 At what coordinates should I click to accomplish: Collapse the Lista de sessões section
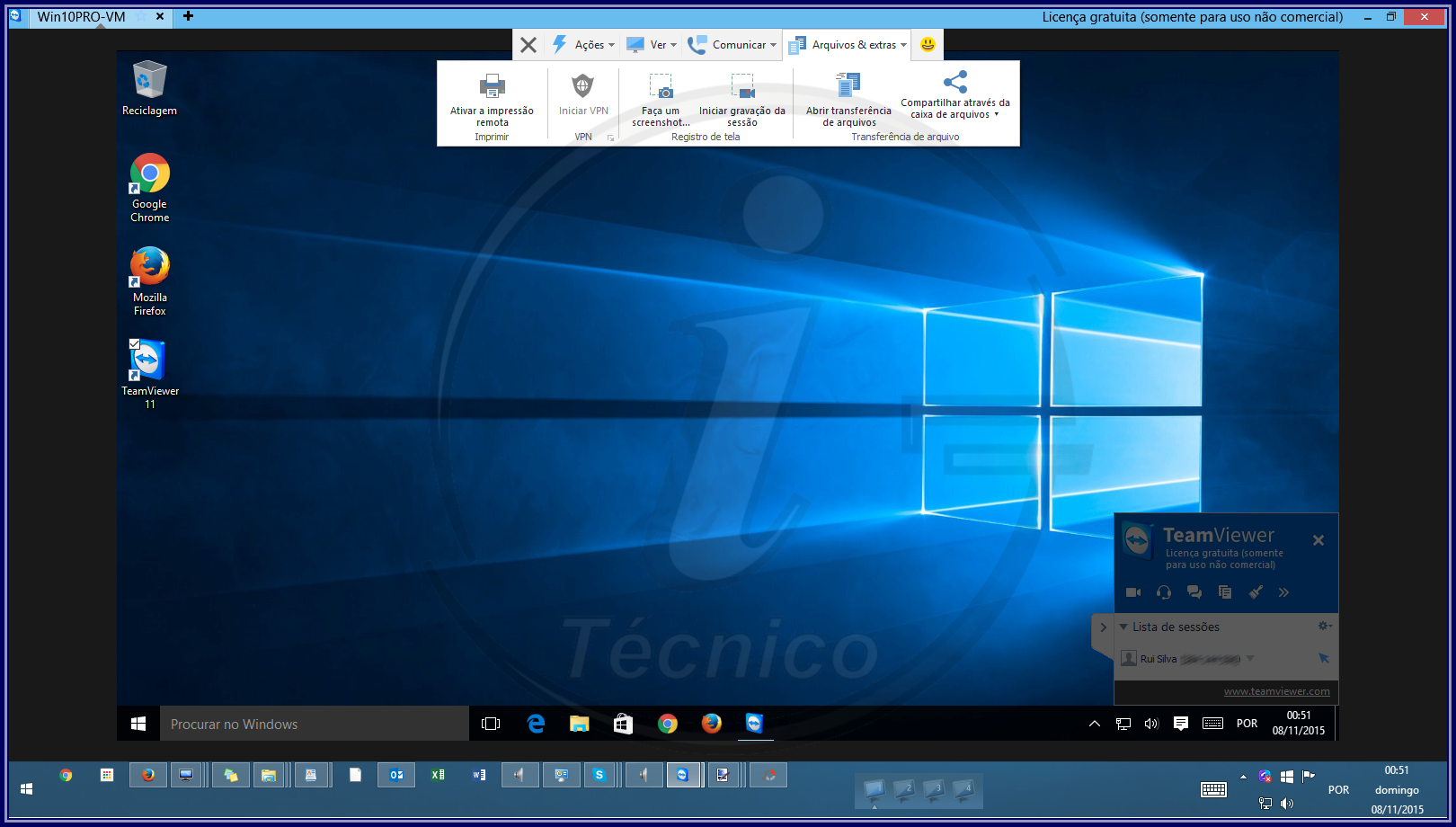pos(1123,627)
